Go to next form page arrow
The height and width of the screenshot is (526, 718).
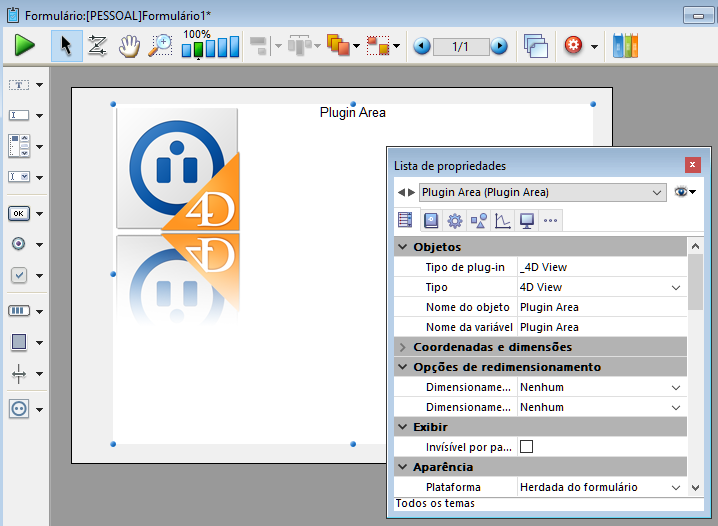[x=499, y=46]
